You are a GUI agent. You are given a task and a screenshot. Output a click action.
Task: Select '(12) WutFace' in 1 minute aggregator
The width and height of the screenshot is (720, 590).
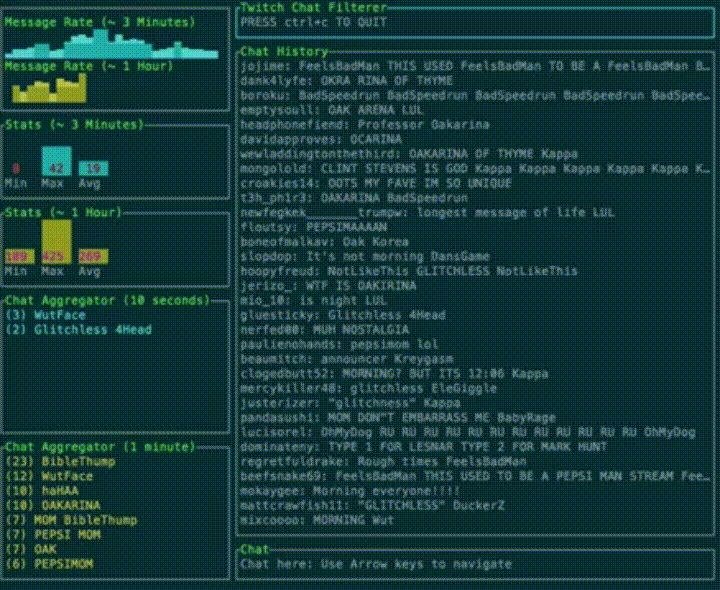(x=49, y=476)
